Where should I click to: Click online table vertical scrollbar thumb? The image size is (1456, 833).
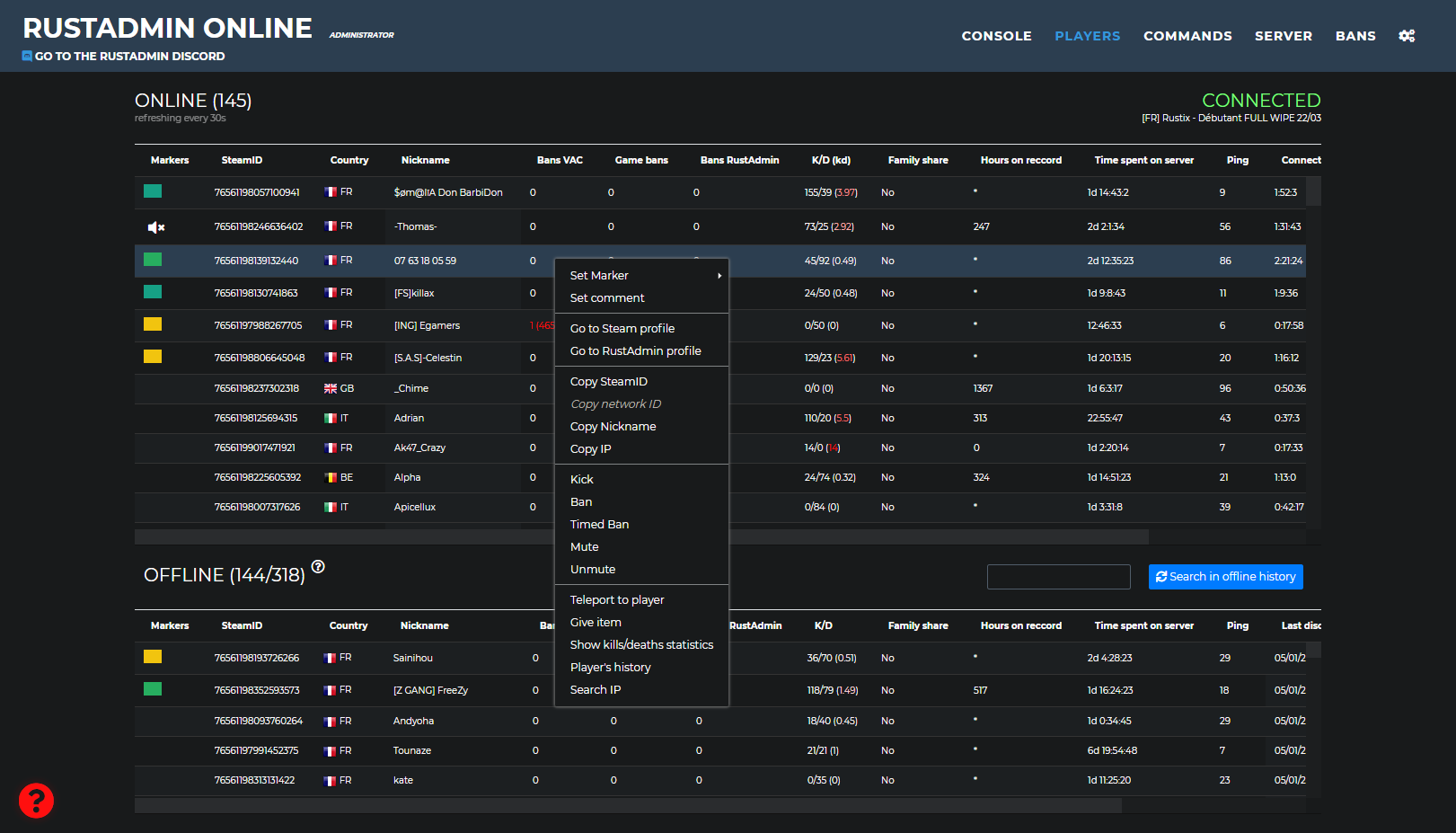pos(1313,191)
